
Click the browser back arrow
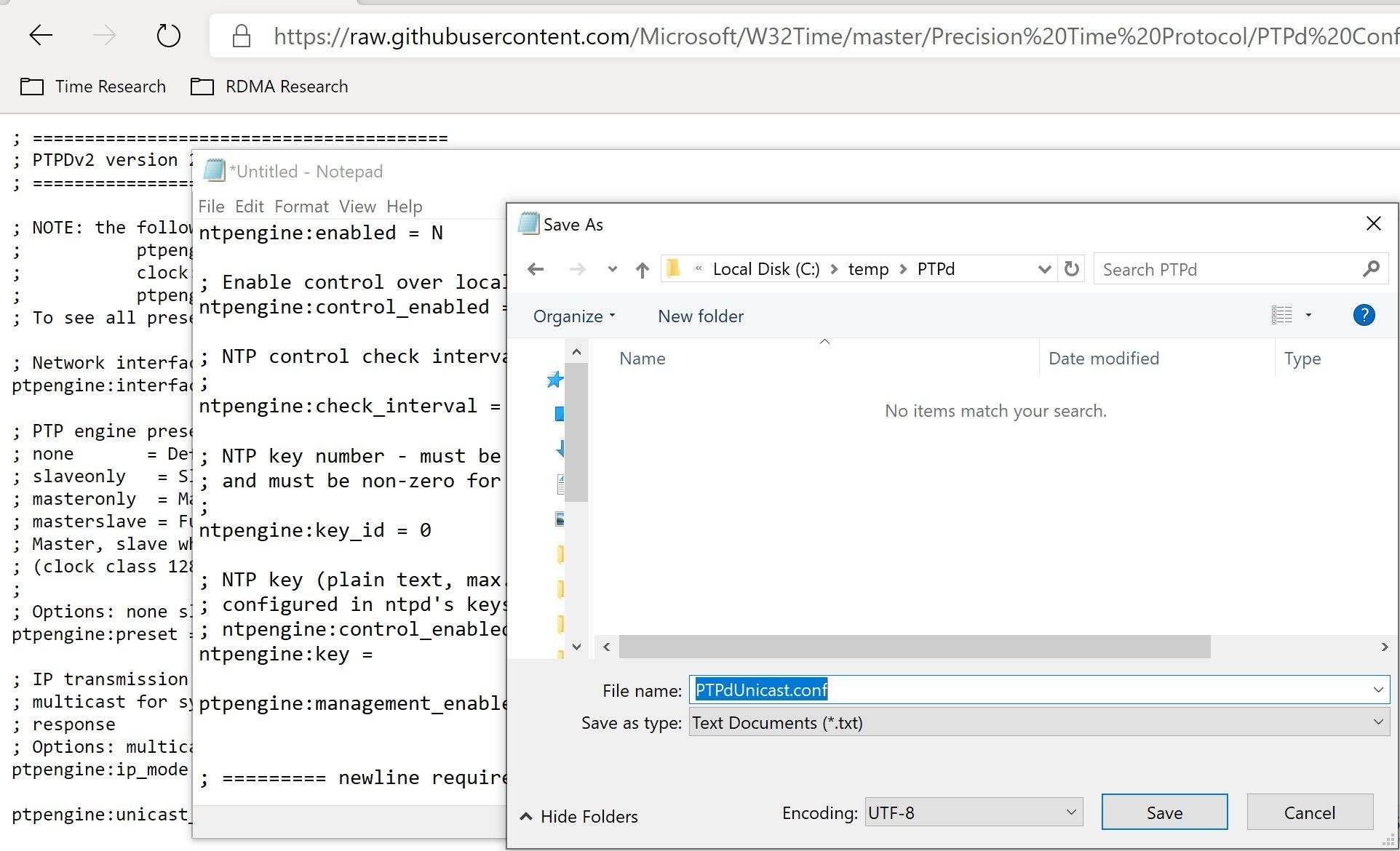tap(41, 35)
